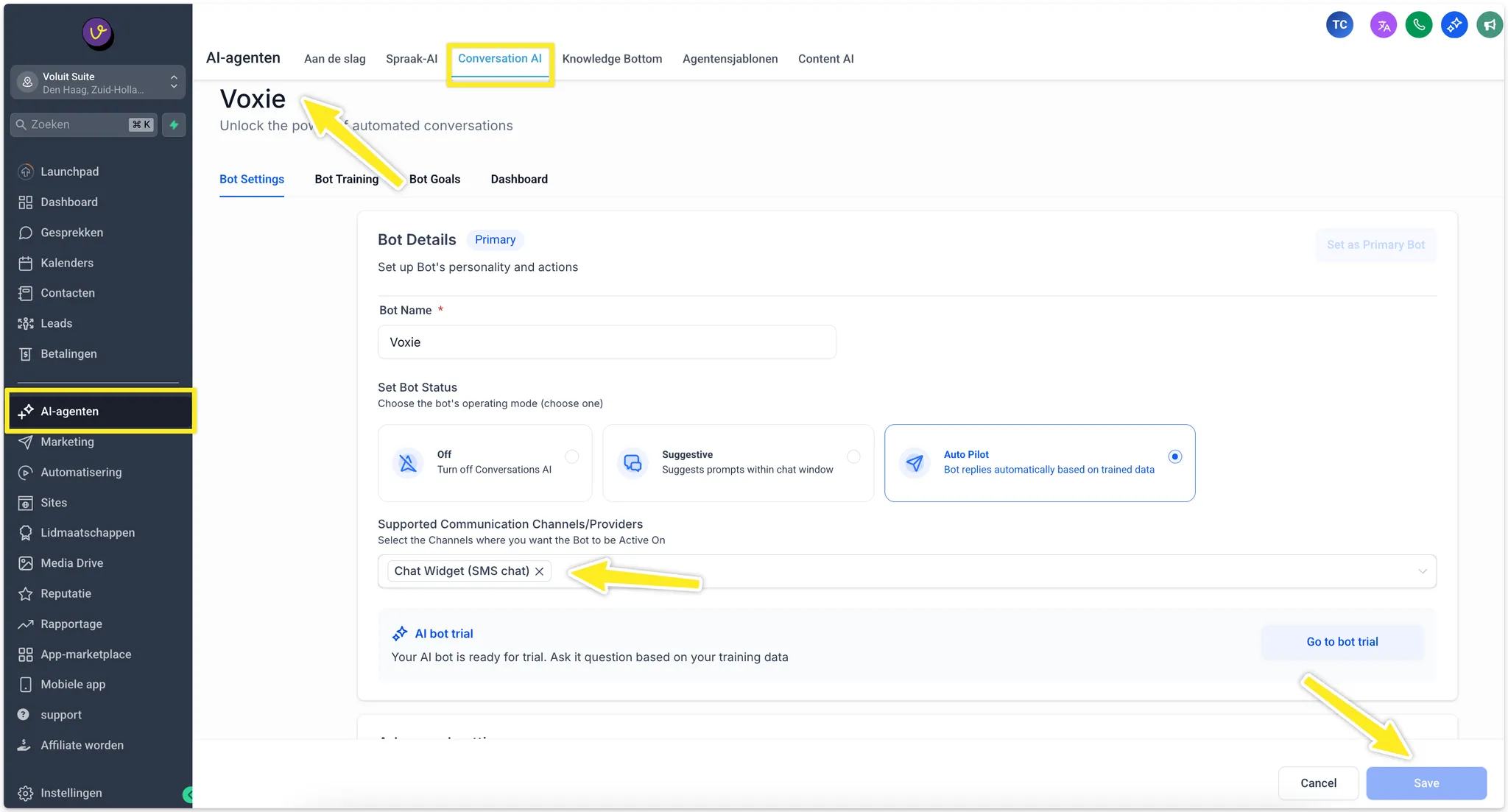Click the Bot Name input field

click(607, 342)
